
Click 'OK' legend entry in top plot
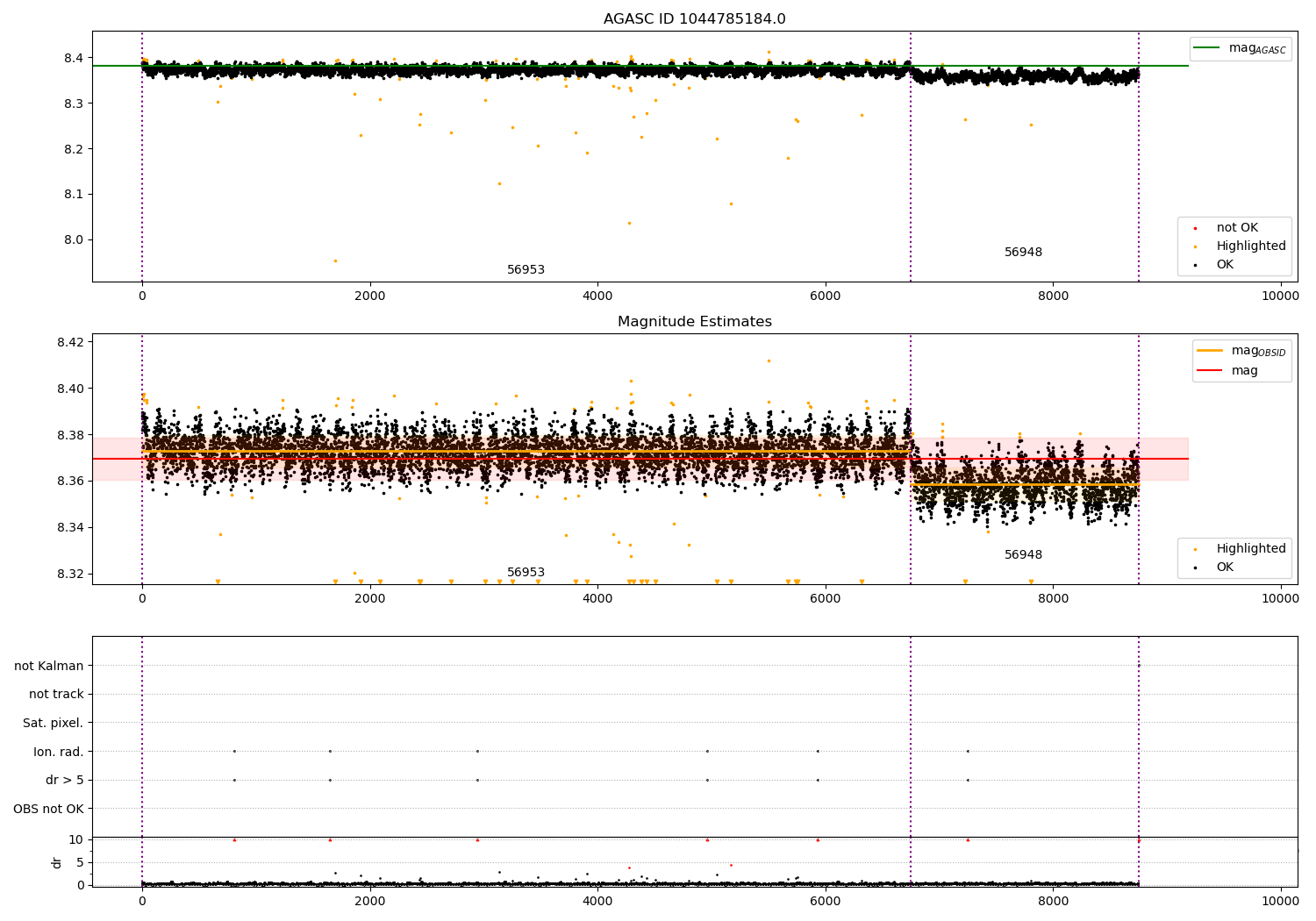(x=1224, y=265)
